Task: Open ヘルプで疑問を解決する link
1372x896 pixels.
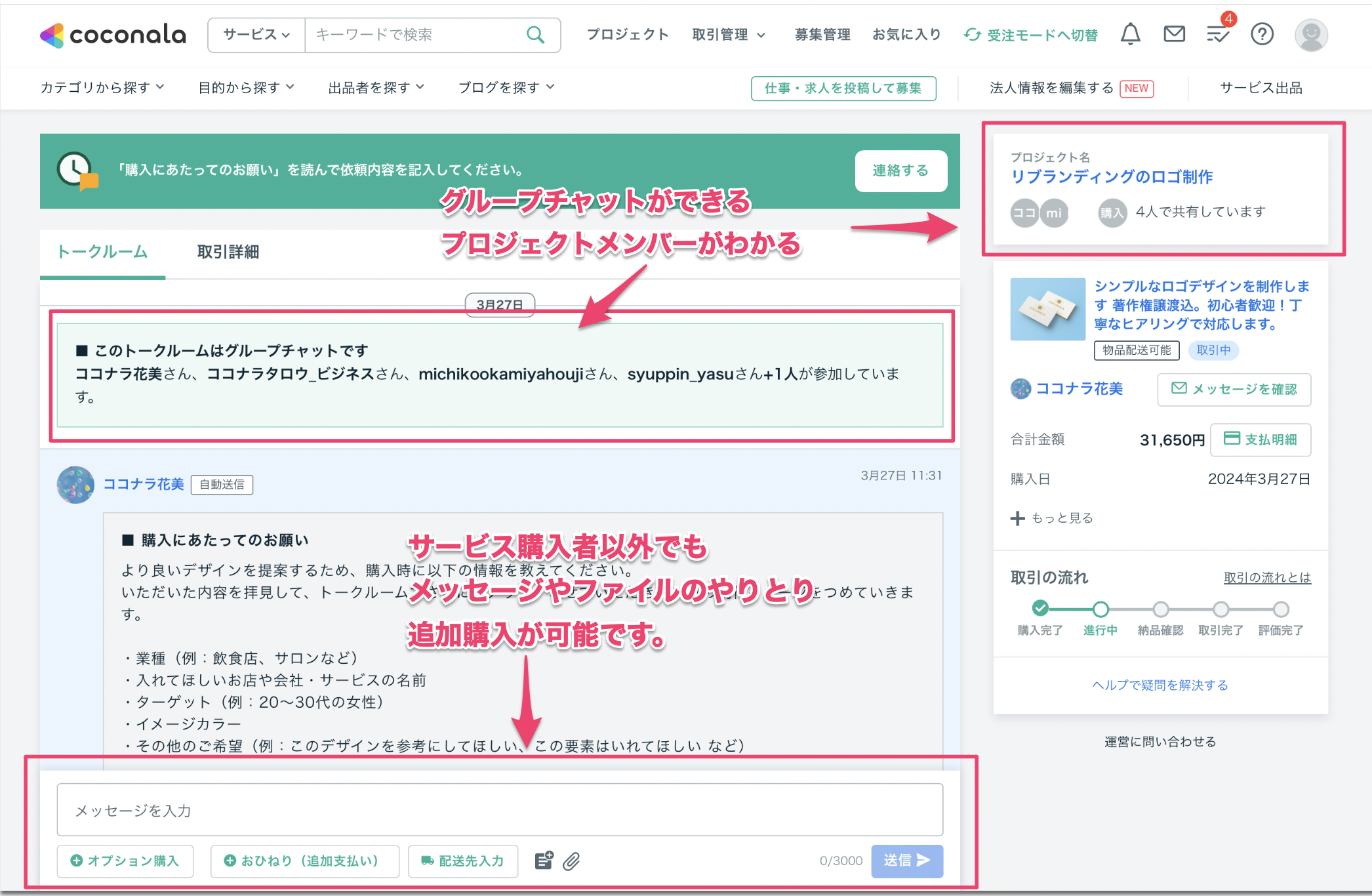Action: click(1160, 685)
